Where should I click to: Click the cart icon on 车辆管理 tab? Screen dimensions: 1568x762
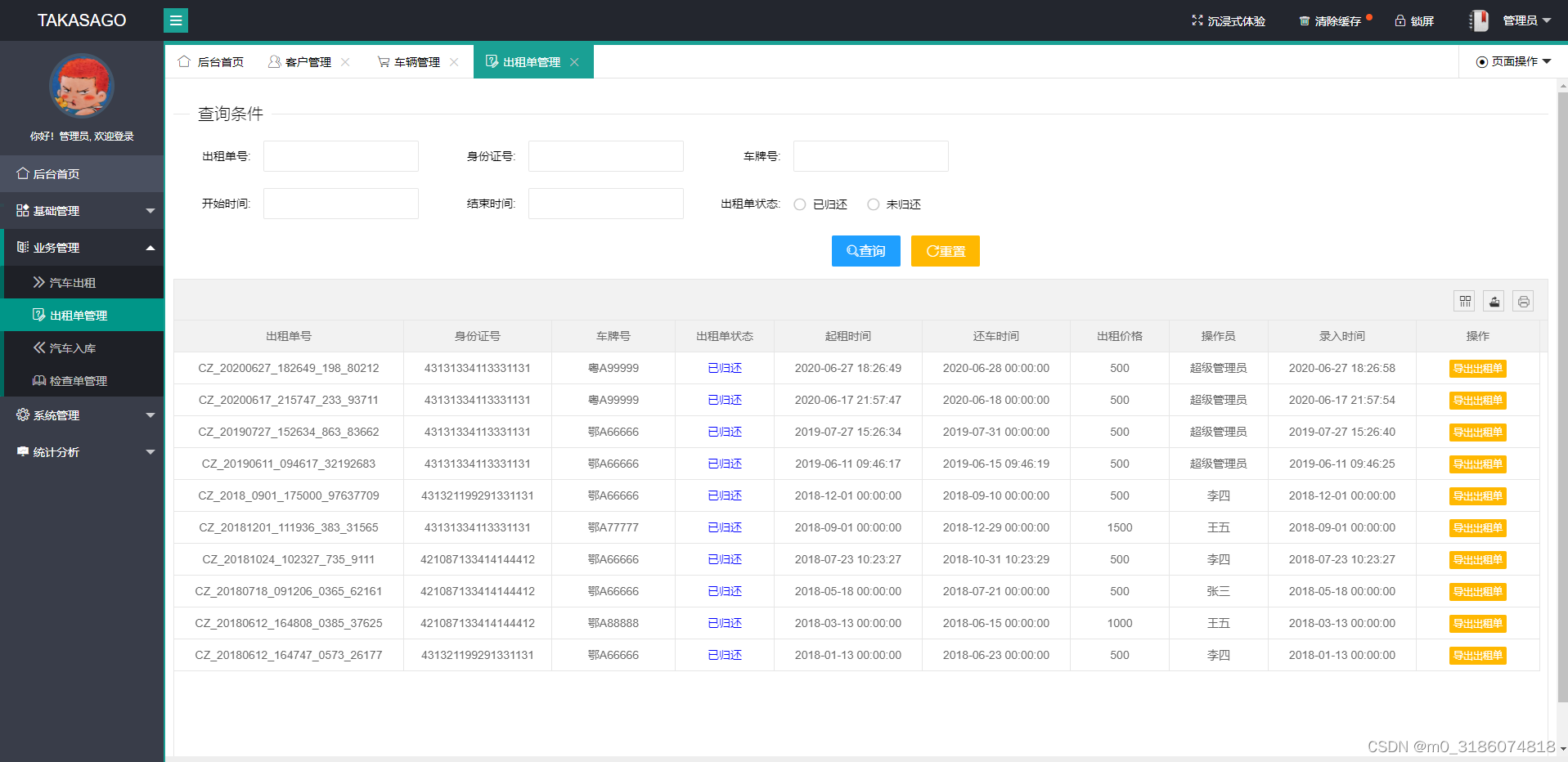383,61
